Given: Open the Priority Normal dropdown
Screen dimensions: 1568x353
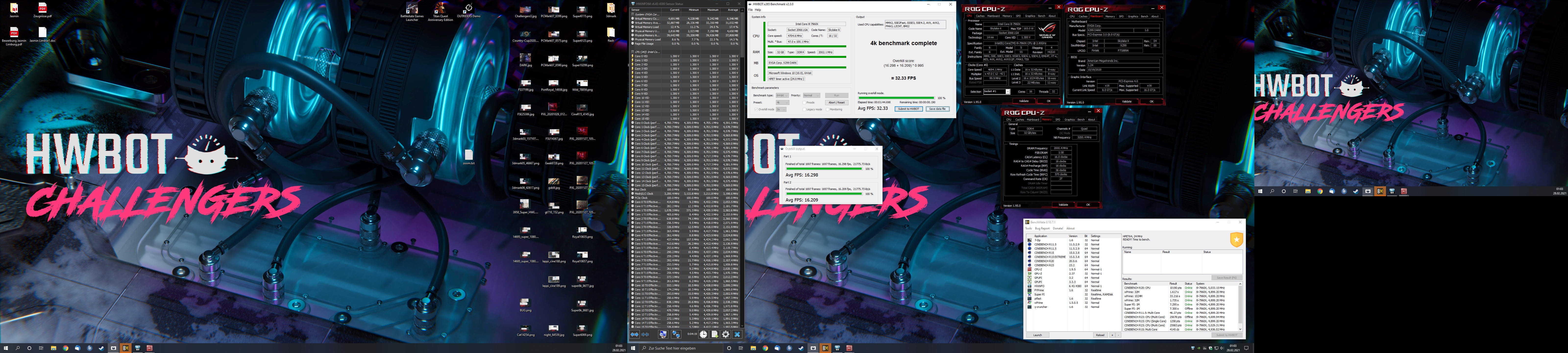Looking at the screenshot, I should tap(812, 96).
